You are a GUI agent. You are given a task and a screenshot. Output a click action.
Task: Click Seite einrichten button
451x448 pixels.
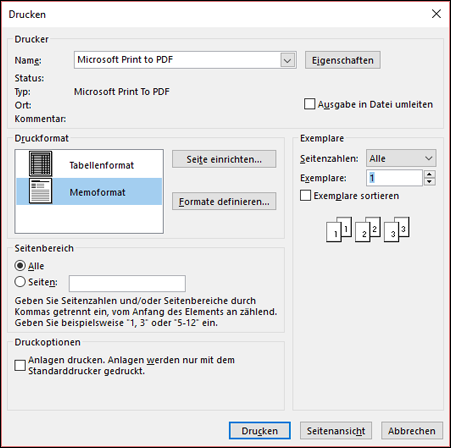click(224, 159)
